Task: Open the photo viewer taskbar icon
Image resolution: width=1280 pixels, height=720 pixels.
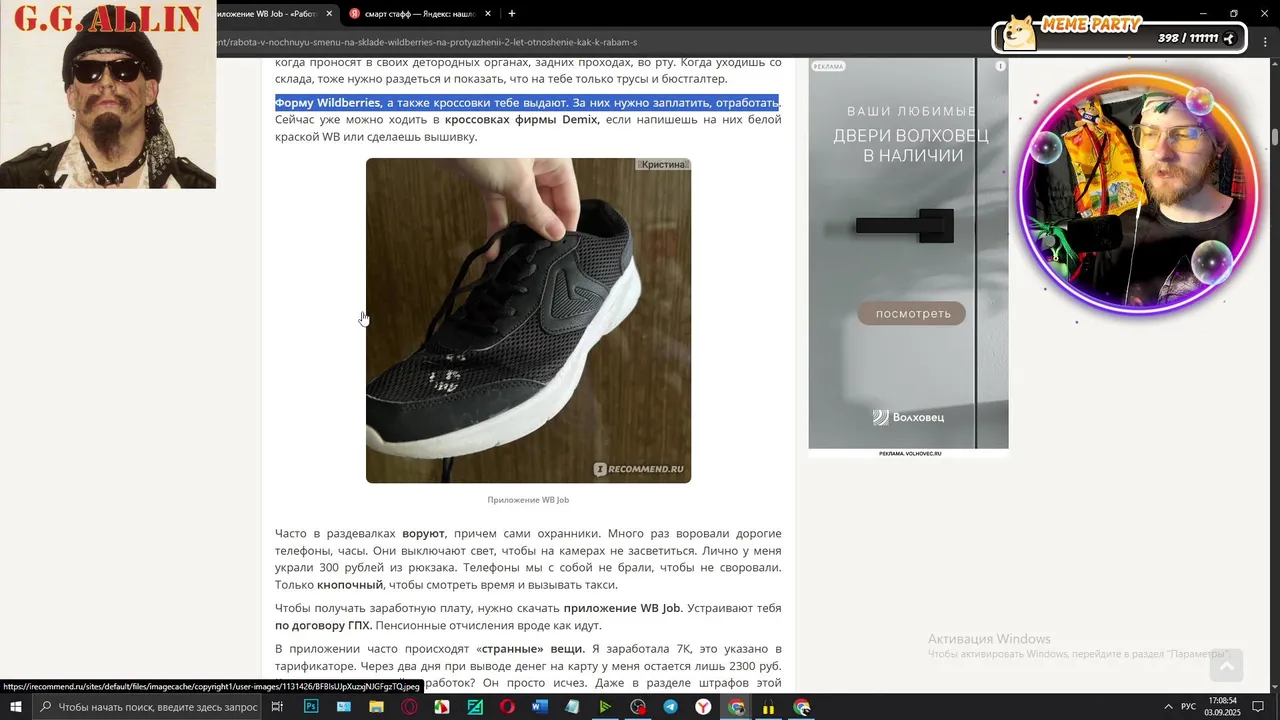Action: (344, 707)
